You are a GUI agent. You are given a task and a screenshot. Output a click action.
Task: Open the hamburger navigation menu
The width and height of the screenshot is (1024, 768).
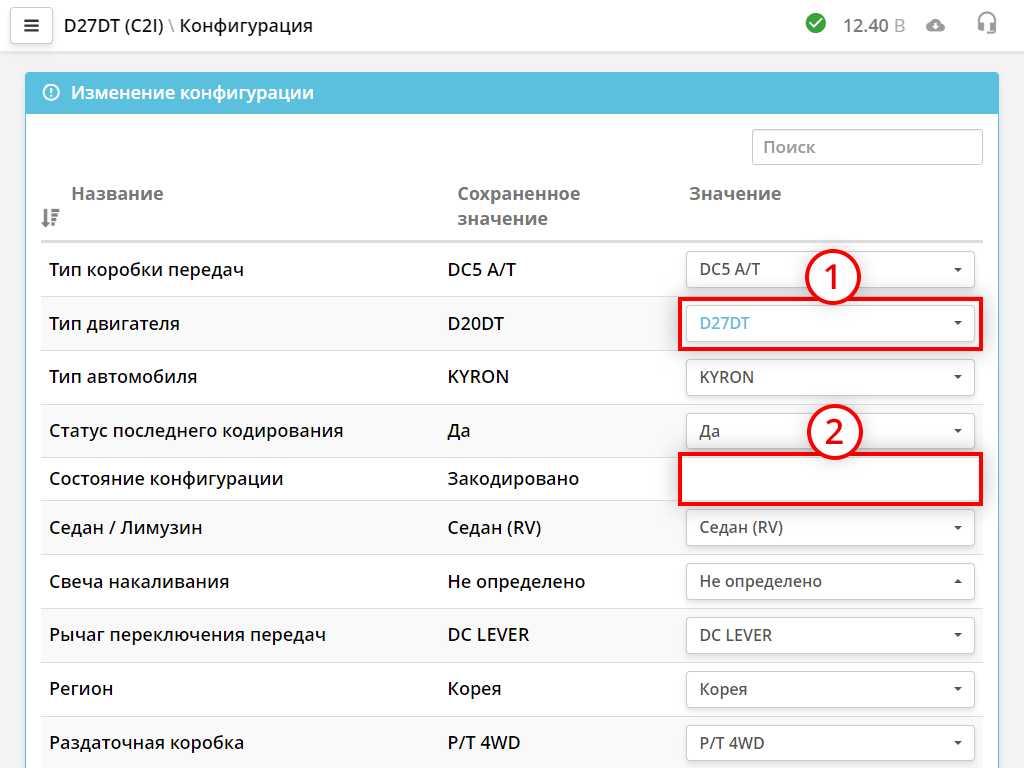tap(31, 25)
